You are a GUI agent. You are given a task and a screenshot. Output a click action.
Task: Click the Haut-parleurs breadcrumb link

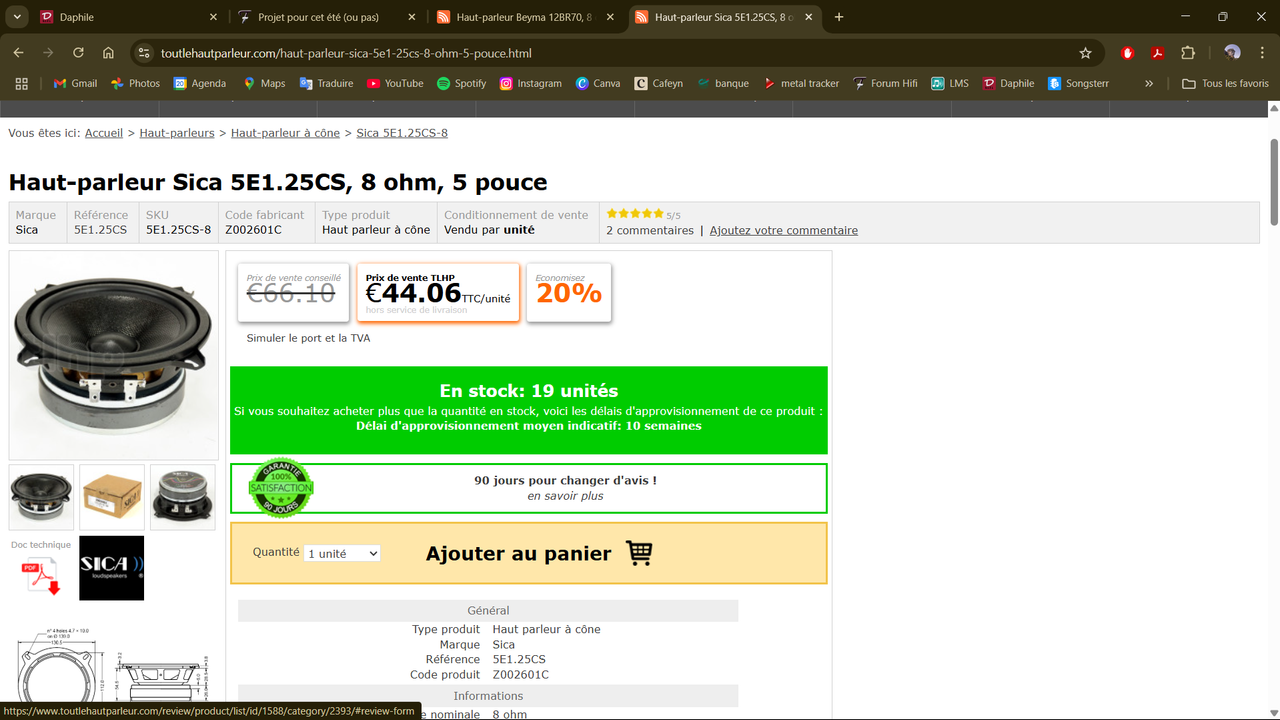(x=177, y=133)
